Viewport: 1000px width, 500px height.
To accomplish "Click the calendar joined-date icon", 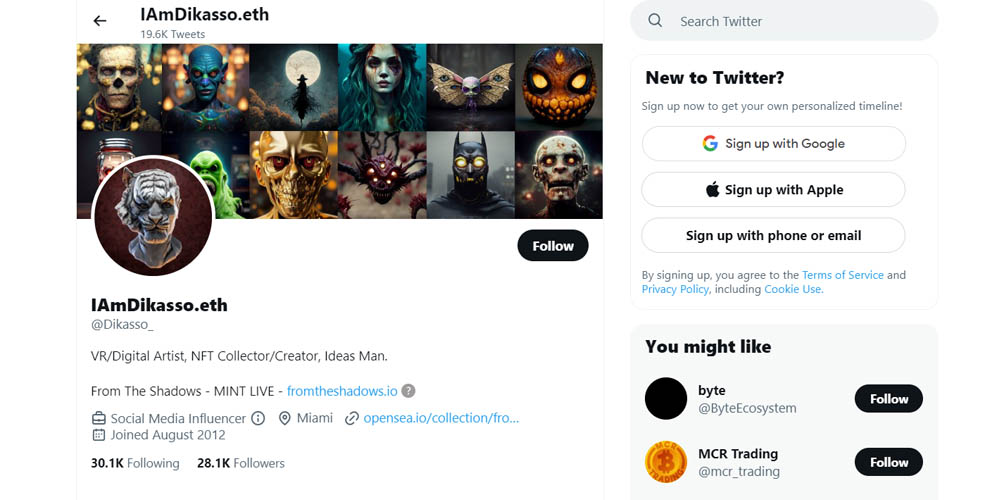I will [99, 435].
